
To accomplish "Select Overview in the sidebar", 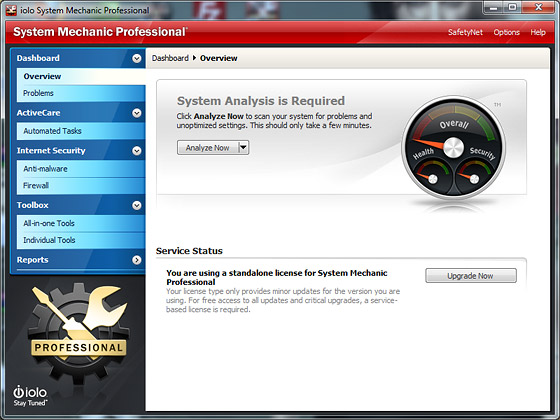I will (x=81, y=76).
